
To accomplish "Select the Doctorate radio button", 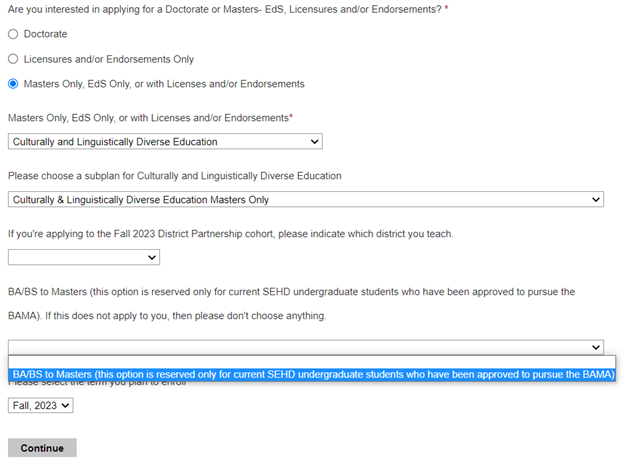I will (13, 34).
